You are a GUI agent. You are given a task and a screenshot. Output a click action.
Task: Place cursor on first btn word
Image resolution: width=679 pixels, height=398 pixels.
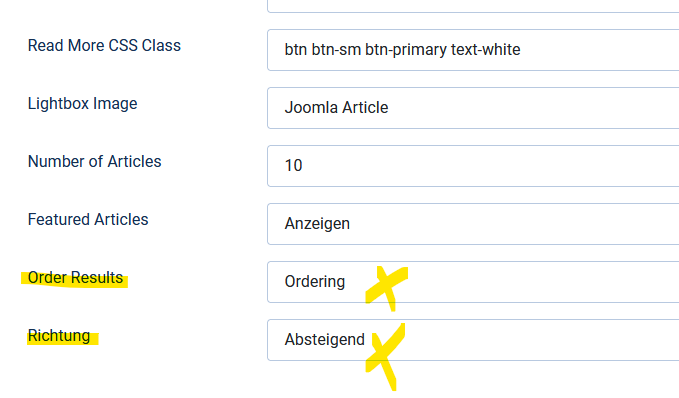296,50
